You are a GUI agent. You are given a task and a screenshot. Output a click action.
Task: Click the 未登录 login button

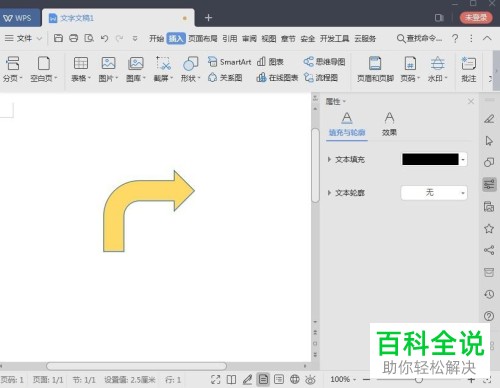tap(476, 17)
